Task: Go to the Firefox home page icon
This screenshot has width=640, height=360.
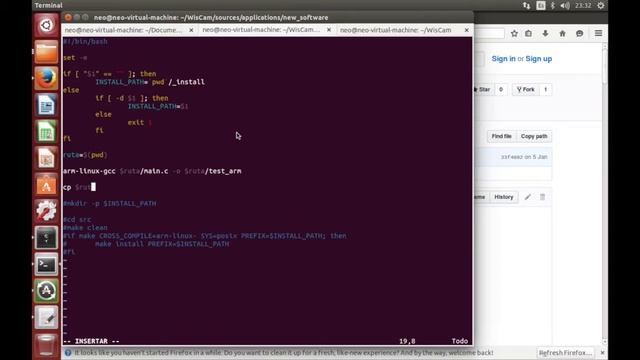Action: coord(562,33)
